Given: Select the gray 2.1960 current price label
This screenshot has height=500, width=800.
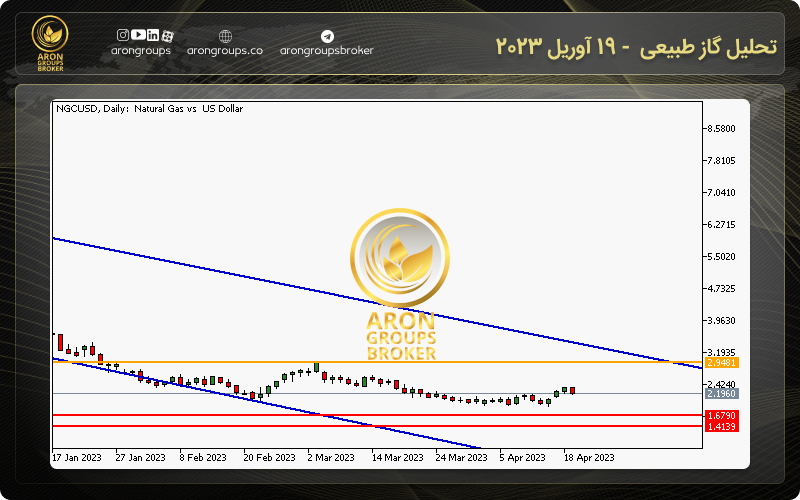Looking at the screenshot, I should coord(721,393).
